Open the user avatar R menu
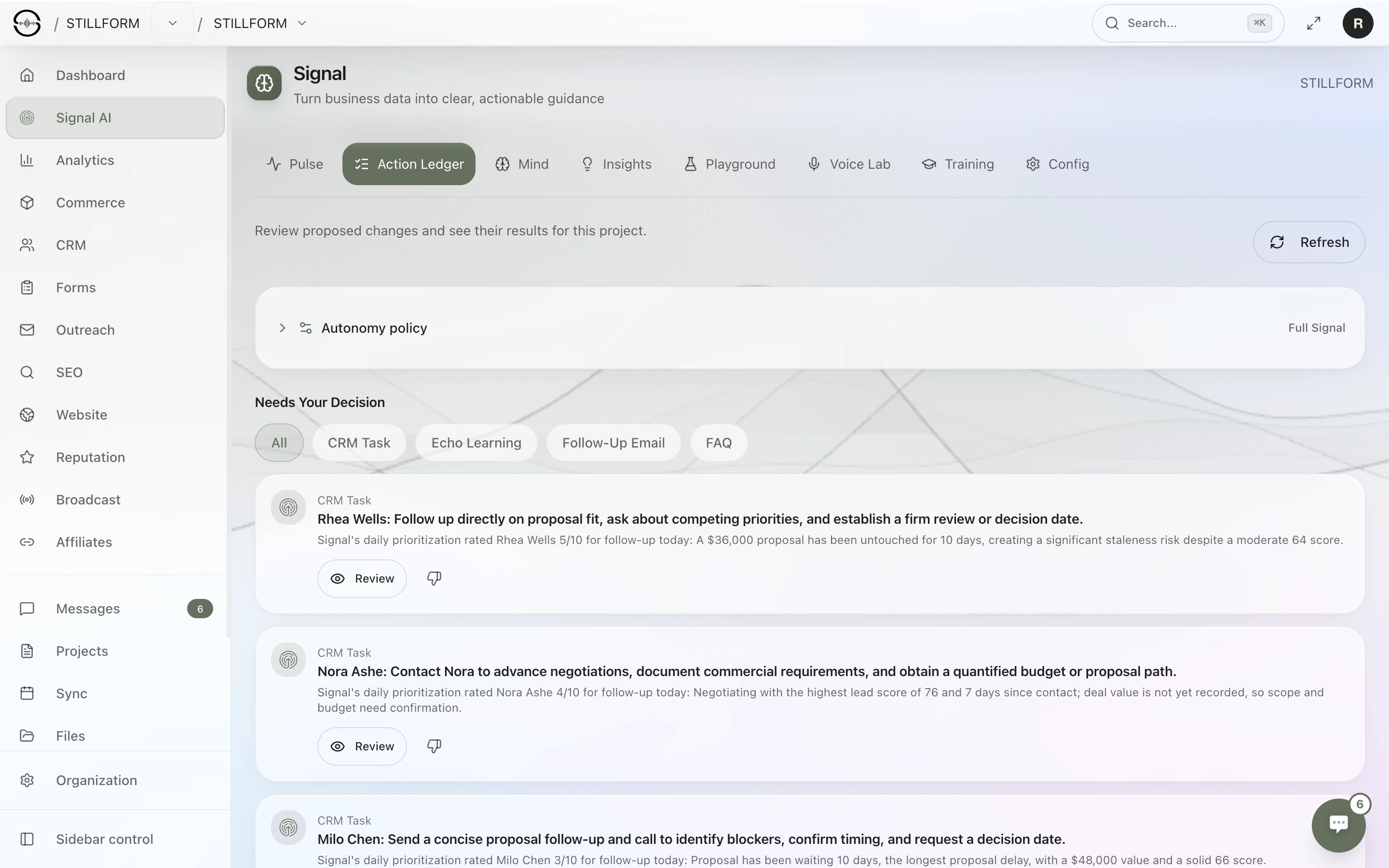Image resolution: width=1389 pixels, height=868 pixels. (1358, 23)
